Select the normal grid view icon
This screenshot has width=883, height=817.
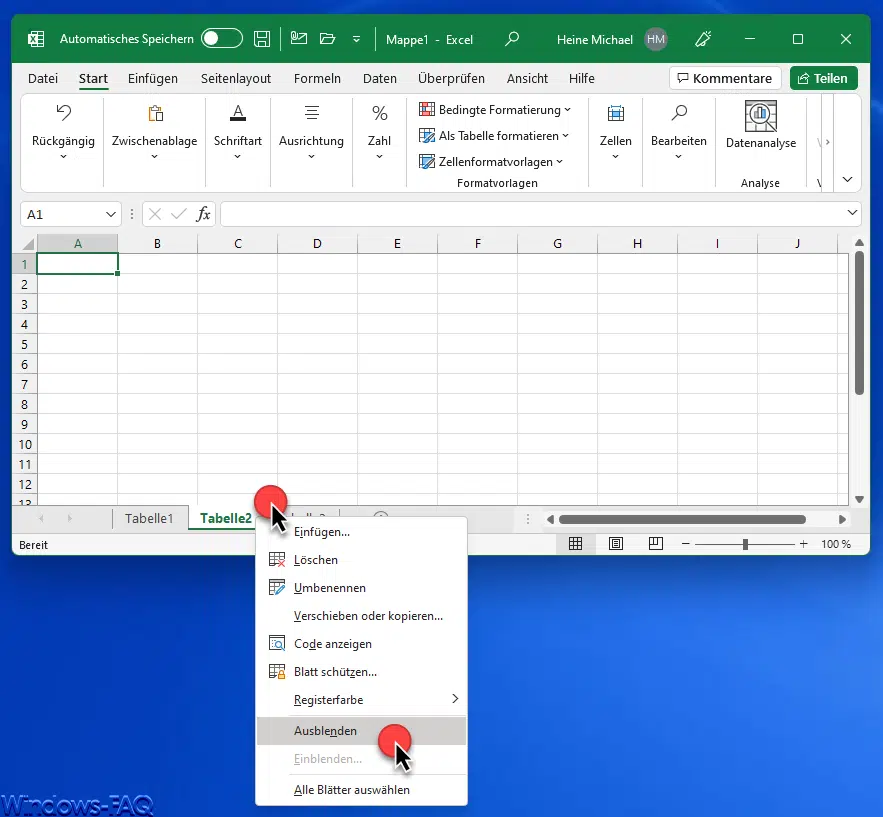coord(575,544)
